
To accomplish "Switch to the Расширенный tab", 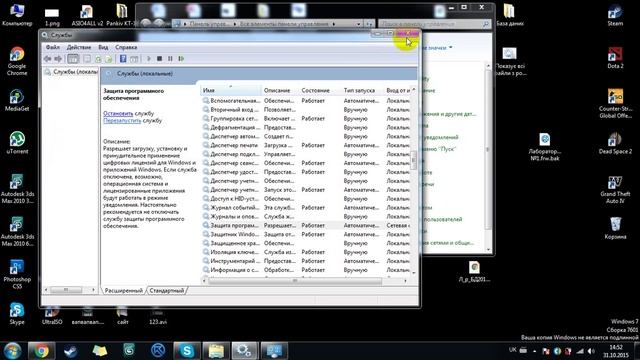I will coord(123,291).
